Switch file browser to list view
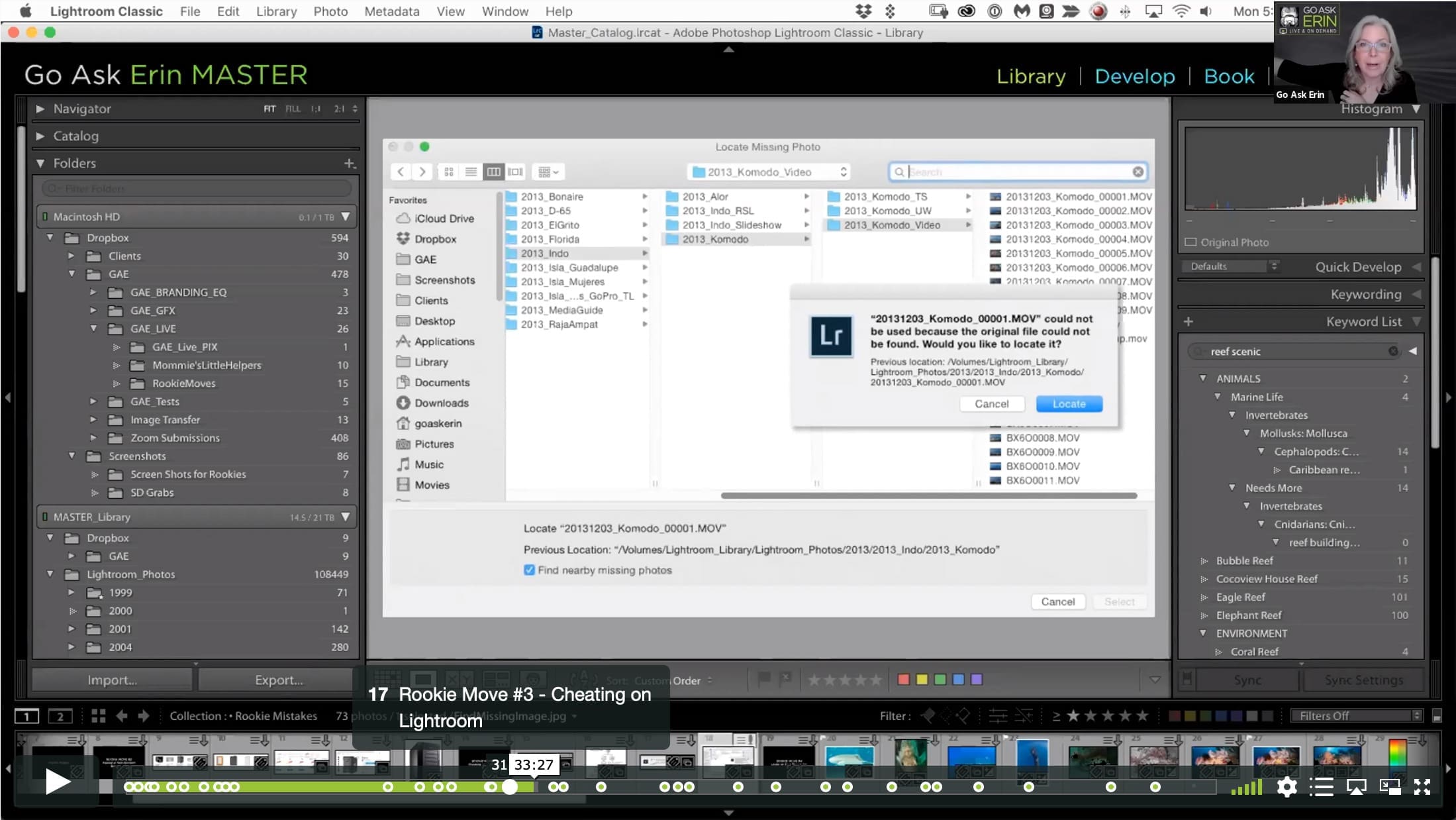Viewport: 1456px width, 820px height. (x=471, y=172)
